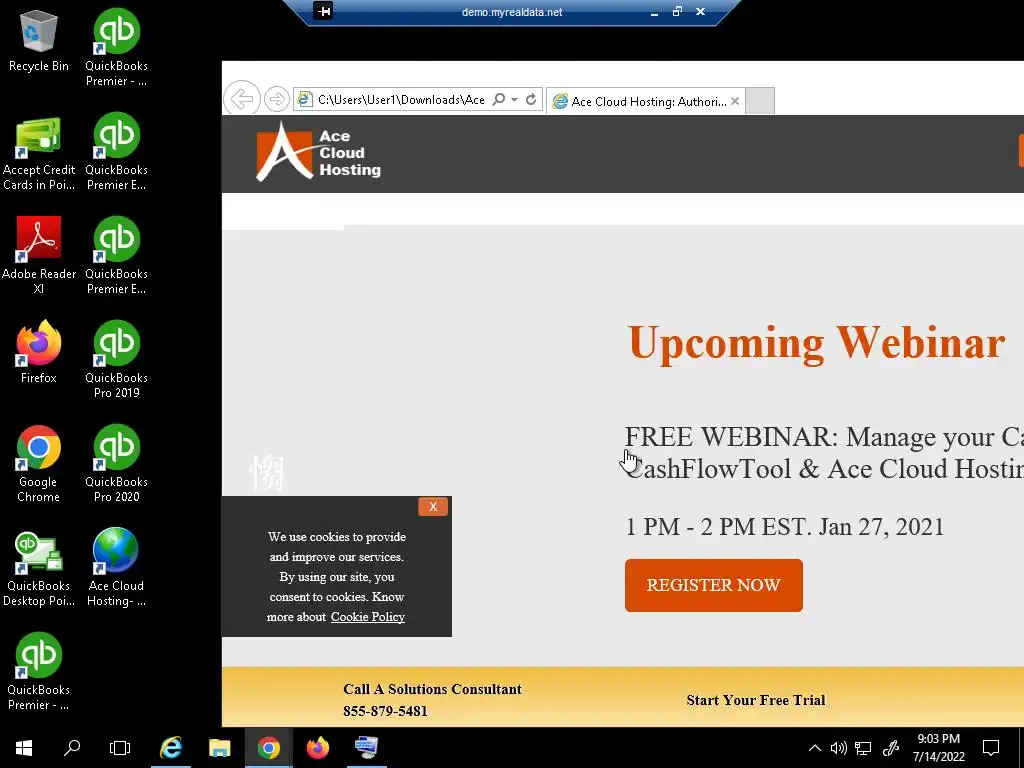Switch to Chrome in the taskbar

click(x=268, y=747)
